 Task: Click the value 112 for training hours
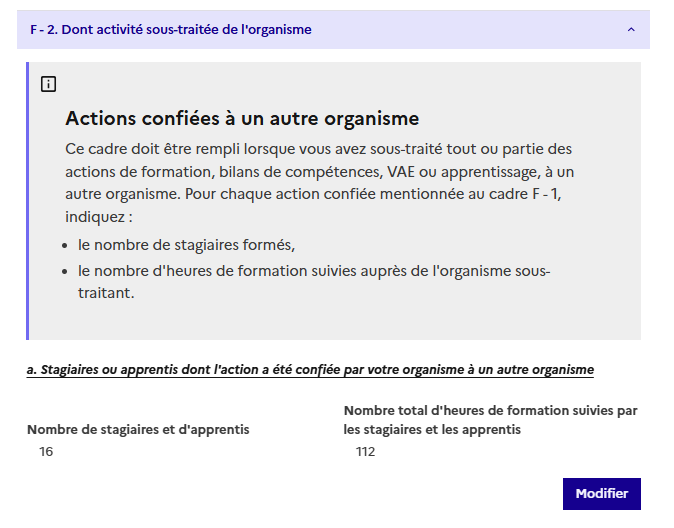coord(365,452)
